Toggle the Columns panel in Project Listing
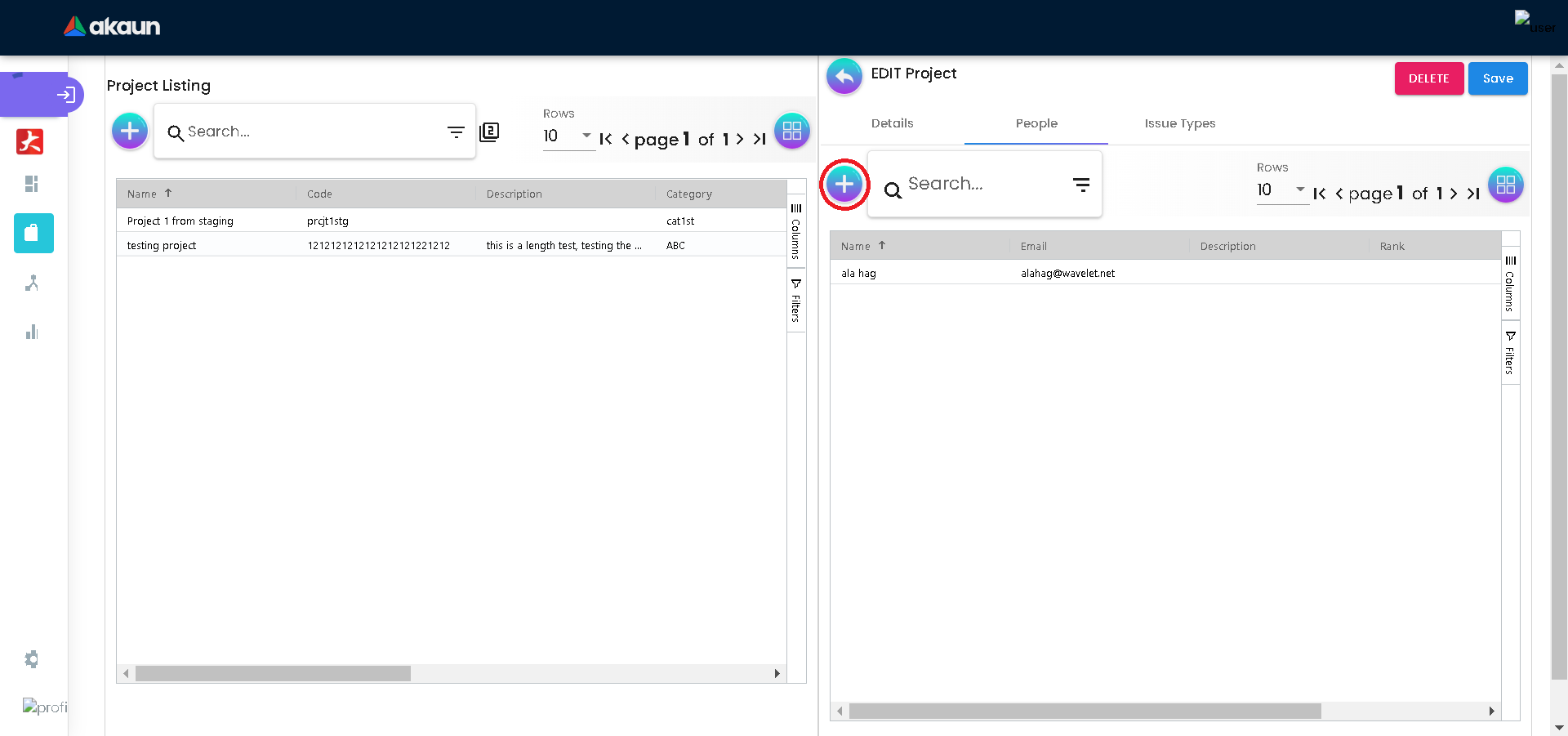 click(x=796, y=231)
